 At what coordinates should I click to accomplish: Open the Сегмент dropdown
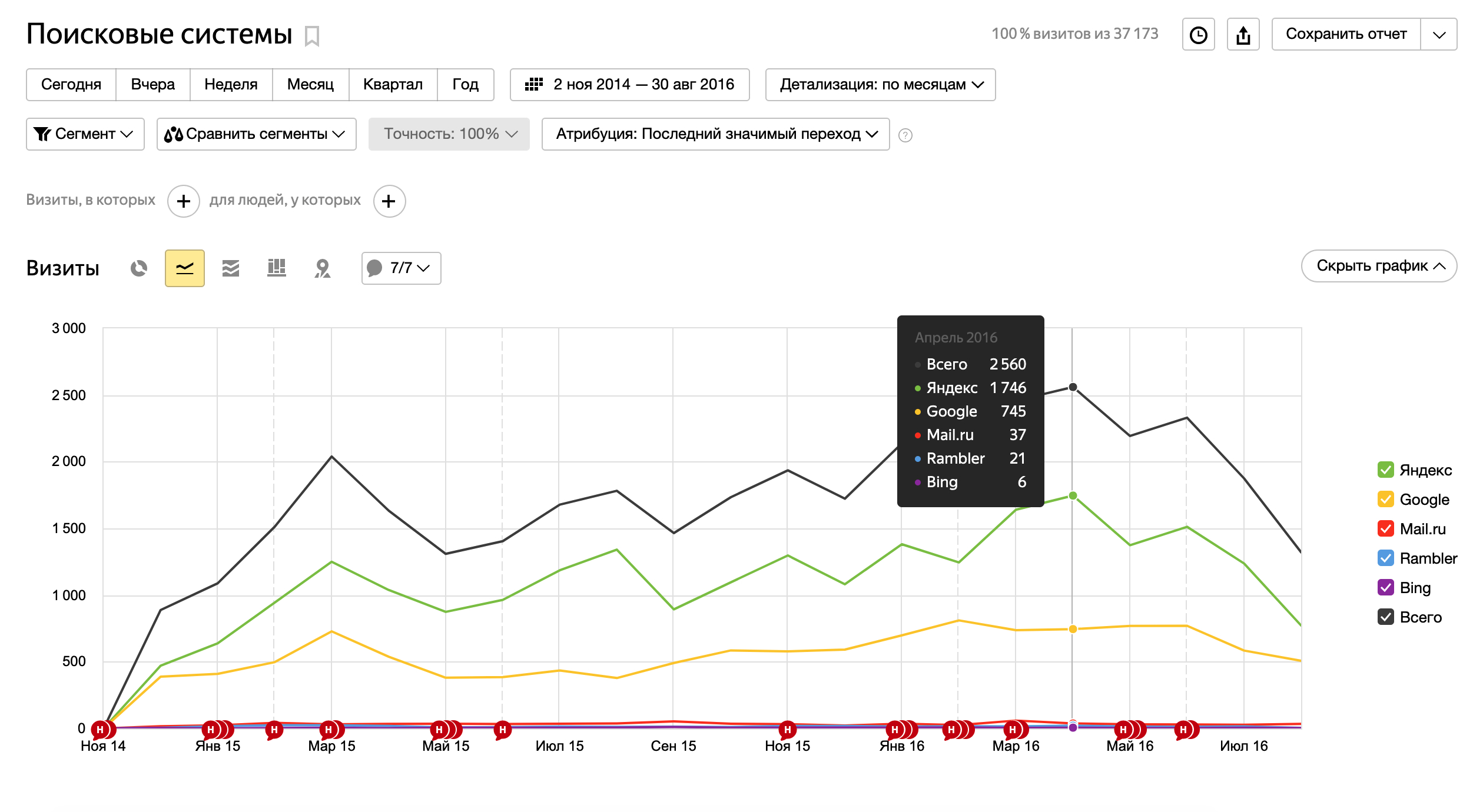pos(85,134)
